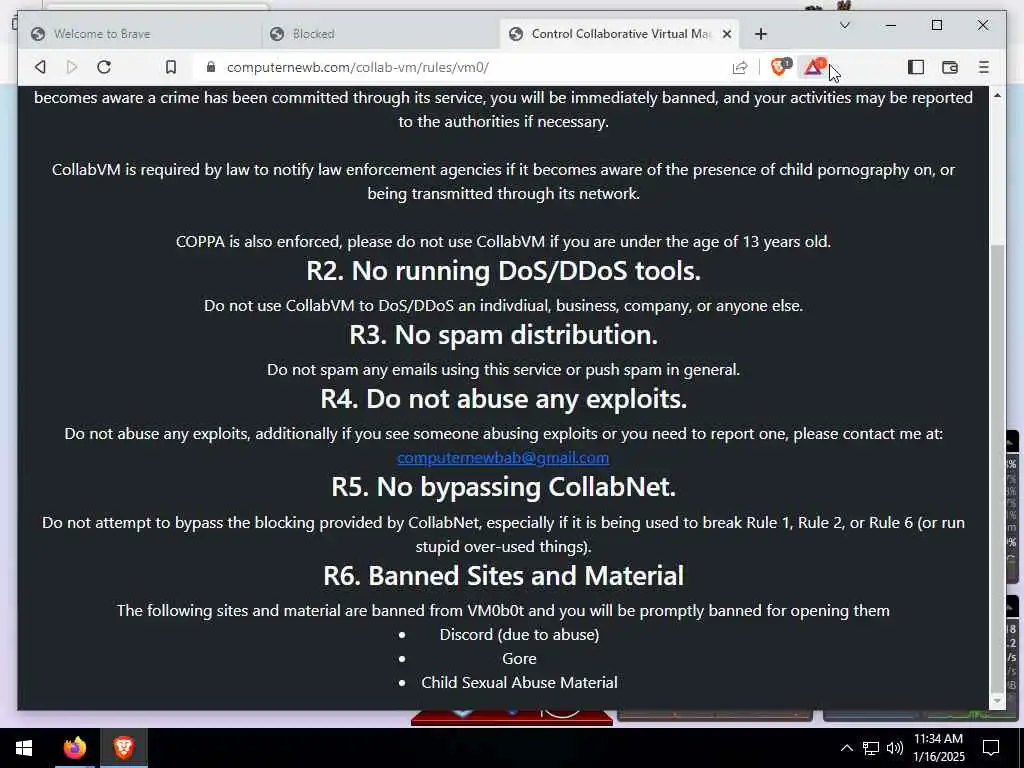Screen dimensions: 1024x768
Task: Click the padlock site security icon
Action: [210, 67]
